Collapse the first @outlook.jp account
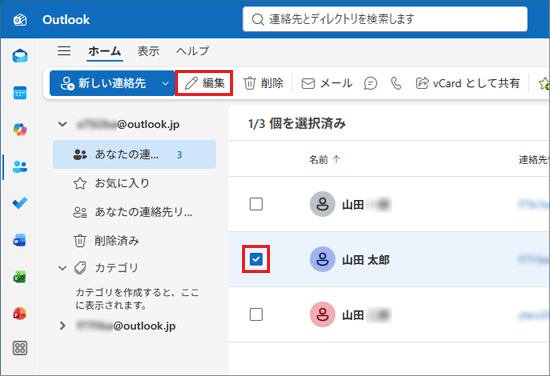This screenshot has height=376, width=550. [x=62, y=124]
